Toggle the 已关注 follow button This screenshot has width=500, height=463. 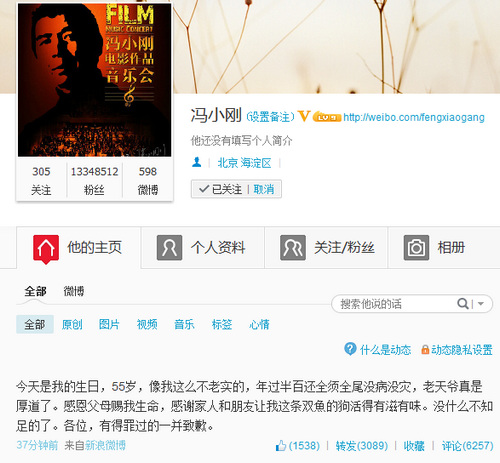point(220,189)
